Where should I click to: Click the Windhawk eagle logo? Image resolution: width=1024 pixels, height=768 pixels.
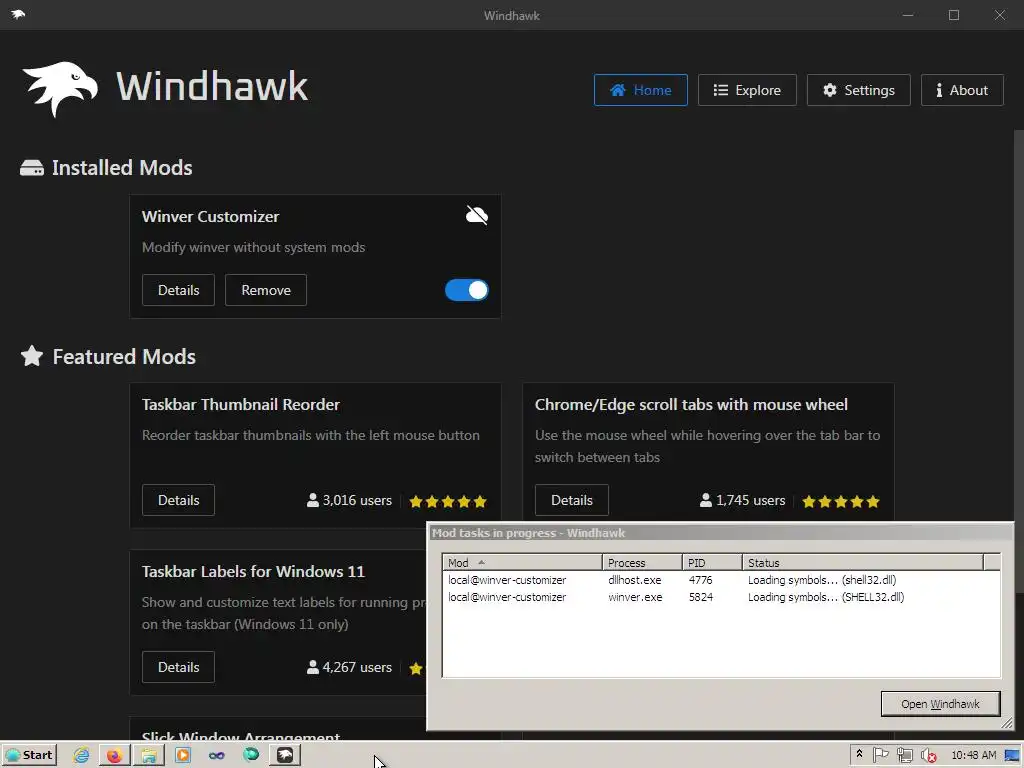[60, 89]
